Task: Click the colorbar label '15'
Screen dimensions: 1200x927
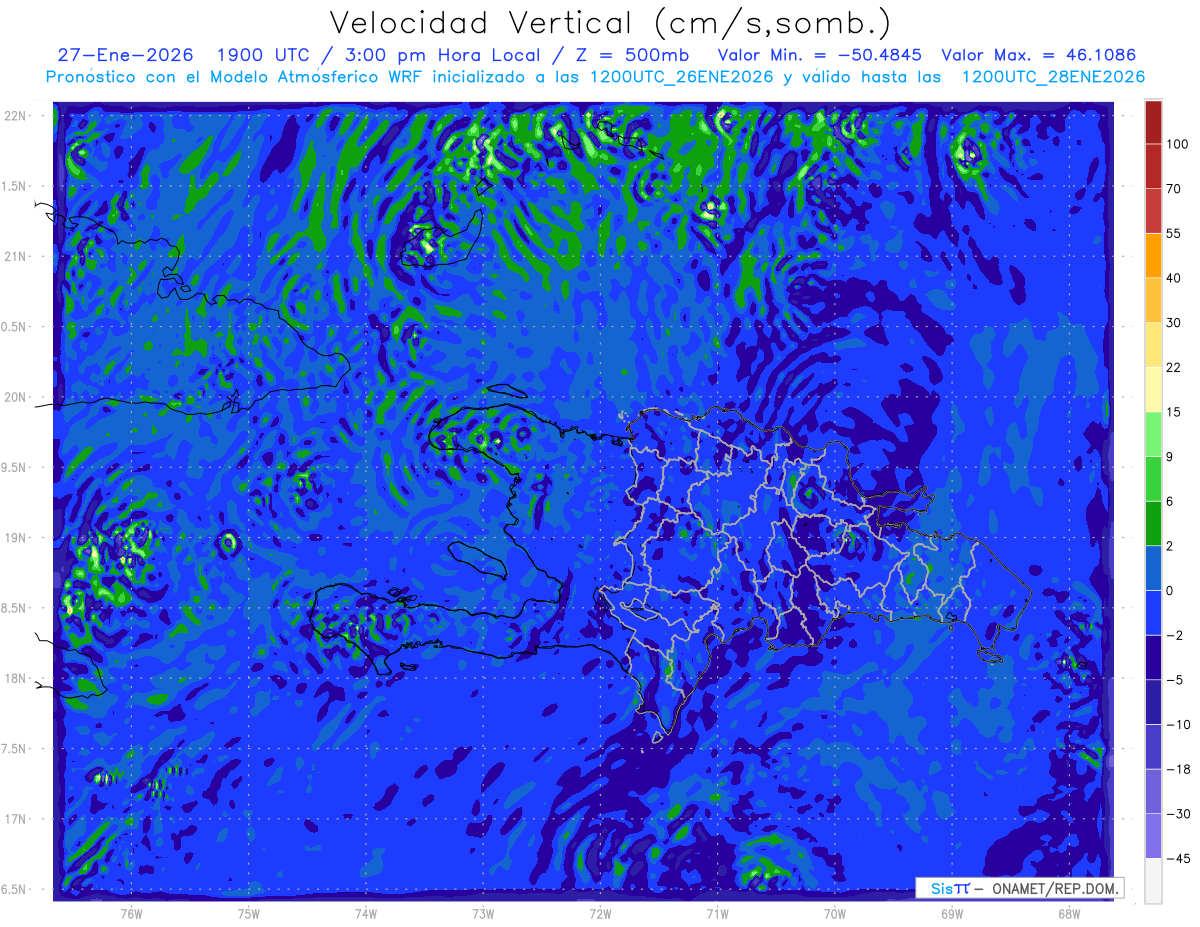Action: coord(1174,412)
